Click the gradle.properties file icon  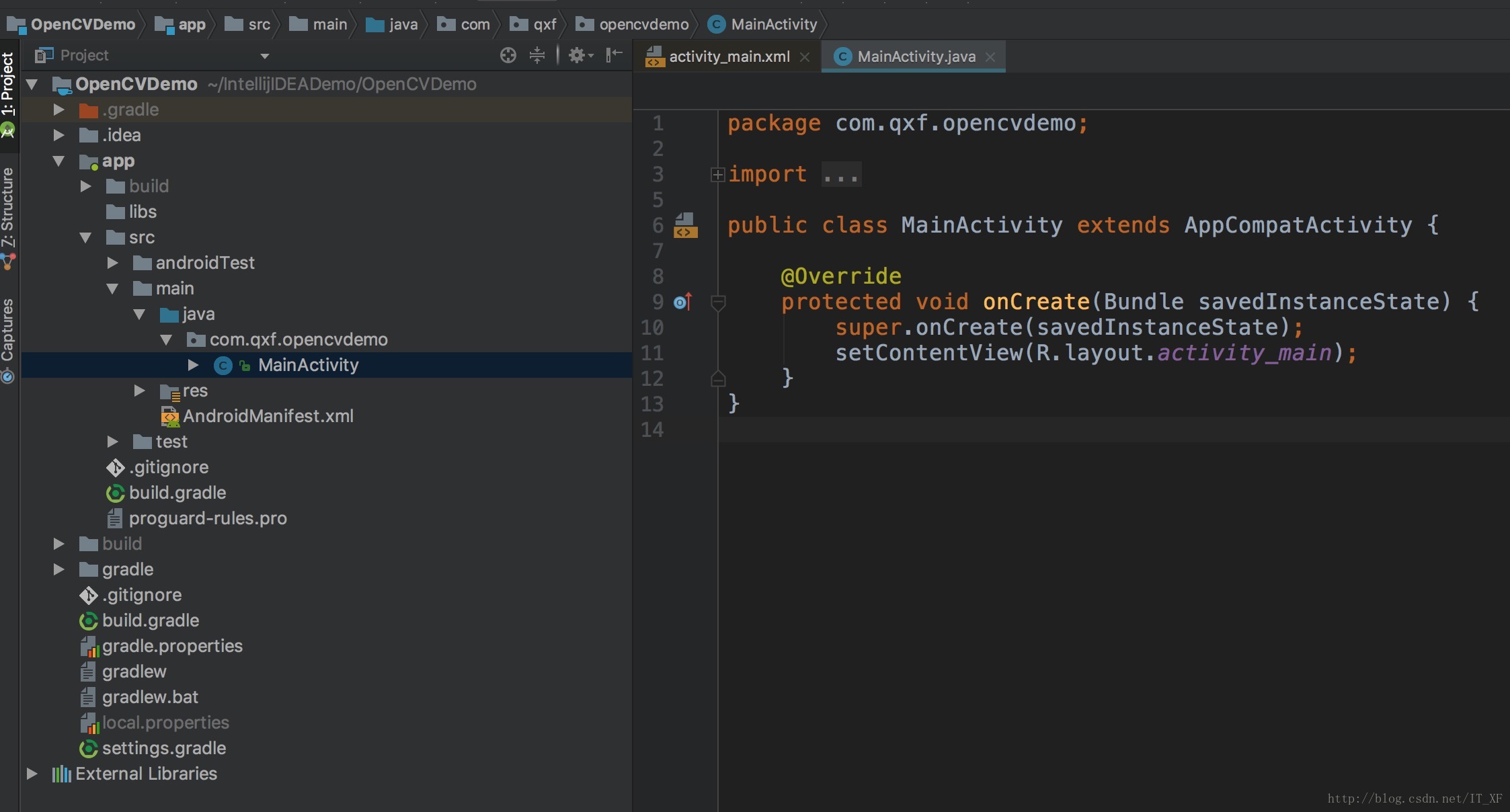click(x=89, y=646)
